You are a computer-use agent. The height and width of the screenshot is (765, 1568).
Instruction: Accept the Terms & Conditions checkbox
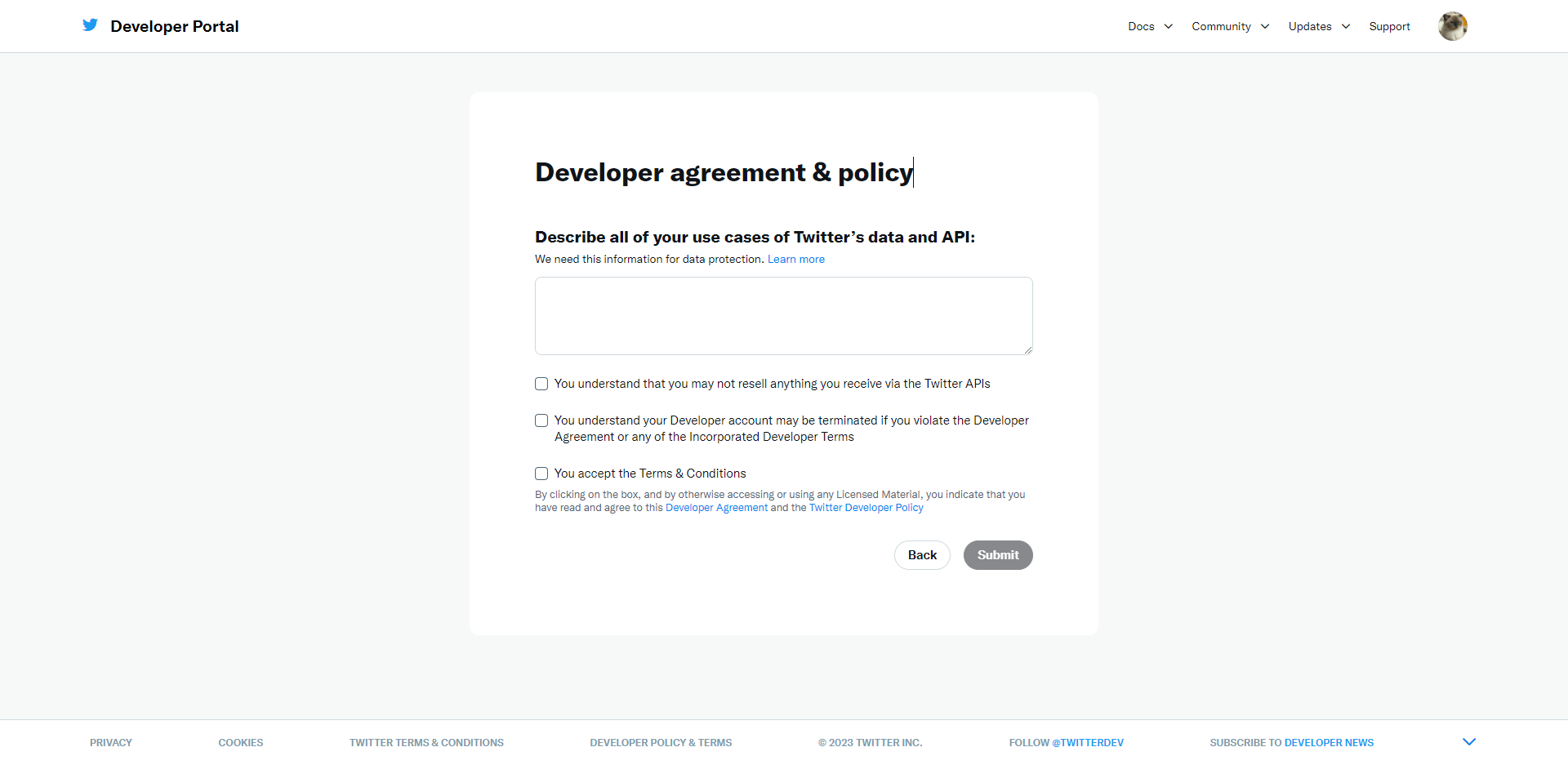click(541, 474)
